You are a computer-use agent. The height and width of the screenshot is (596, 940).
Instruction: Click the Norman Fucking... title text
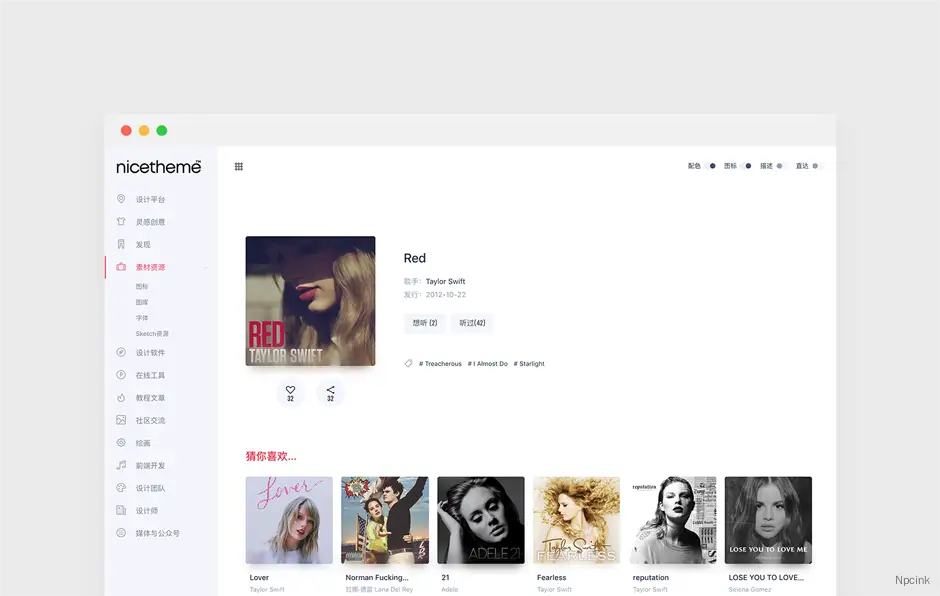376,577
